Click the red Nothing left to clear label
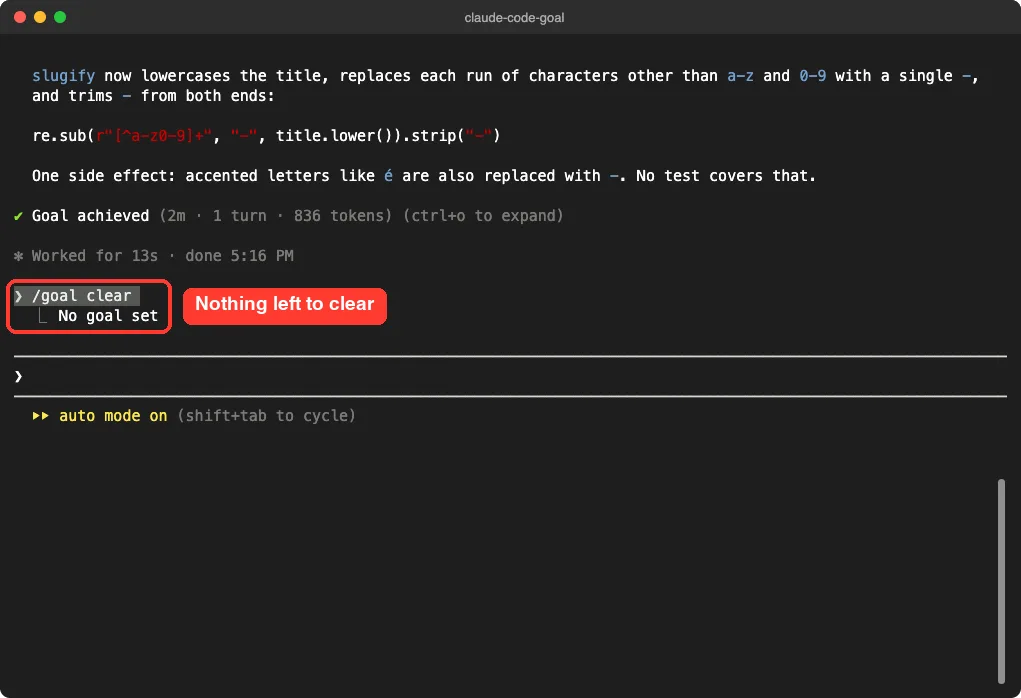This screenshot has width=1021, height=698. (x=285, y=306)
